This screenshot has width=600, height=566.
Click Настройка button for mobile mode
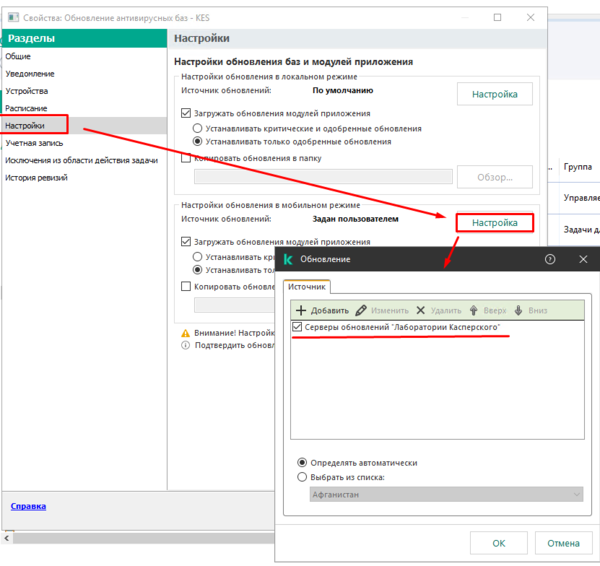click(x=494, y=223)
